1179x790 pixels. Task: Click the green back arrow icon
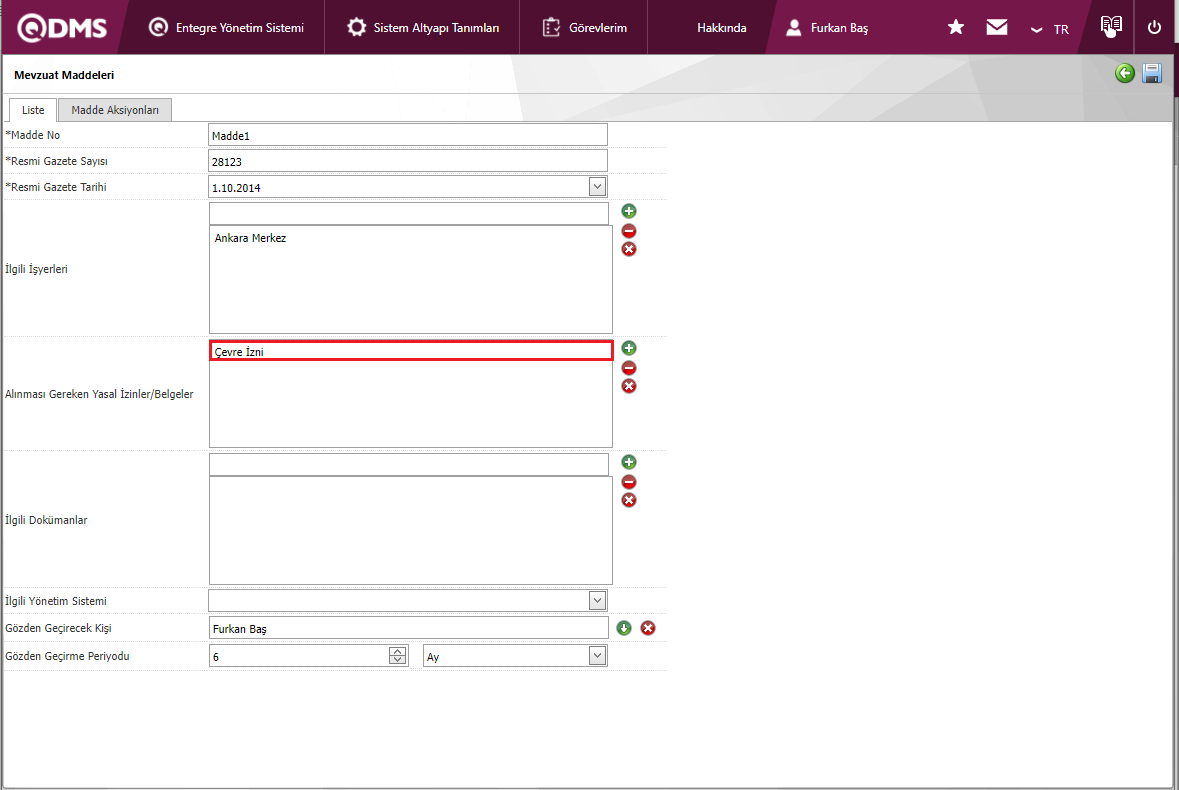1124,73
